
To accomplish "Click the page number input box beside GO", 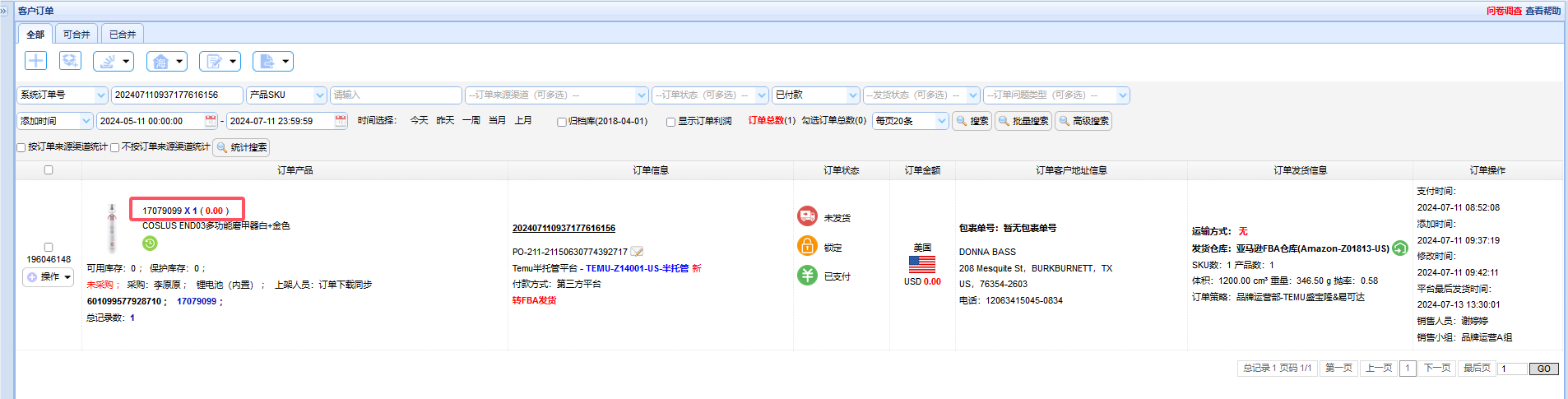I will [x=1512, y=369].
